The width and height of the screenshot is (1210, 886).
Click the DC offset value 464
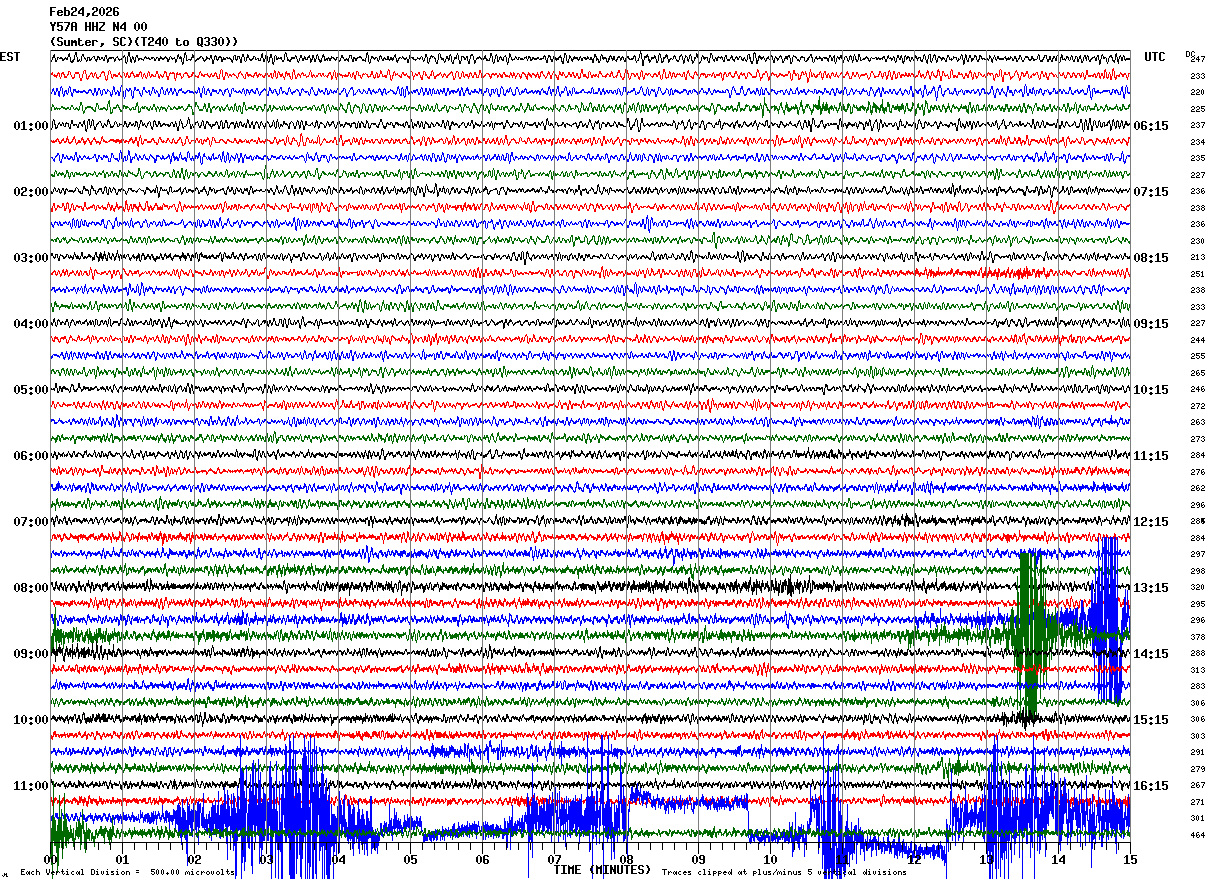coord(1197,835)
